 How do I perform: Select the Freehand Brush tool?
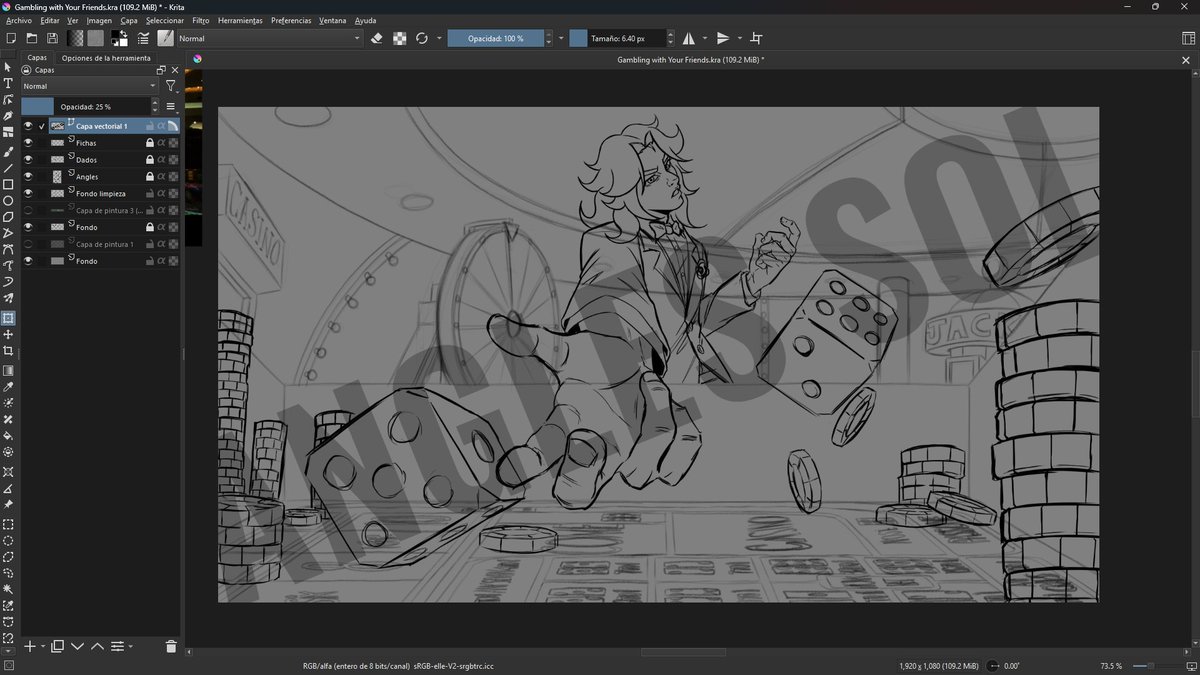tap(8, 151)
